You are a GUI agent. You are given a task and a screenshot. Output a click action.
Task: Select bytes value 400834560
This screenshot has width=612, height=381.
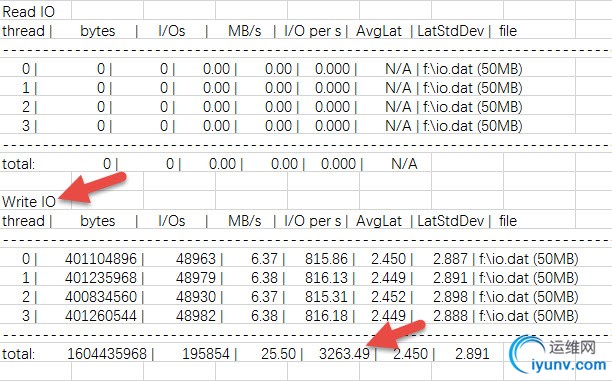(101, 297)
